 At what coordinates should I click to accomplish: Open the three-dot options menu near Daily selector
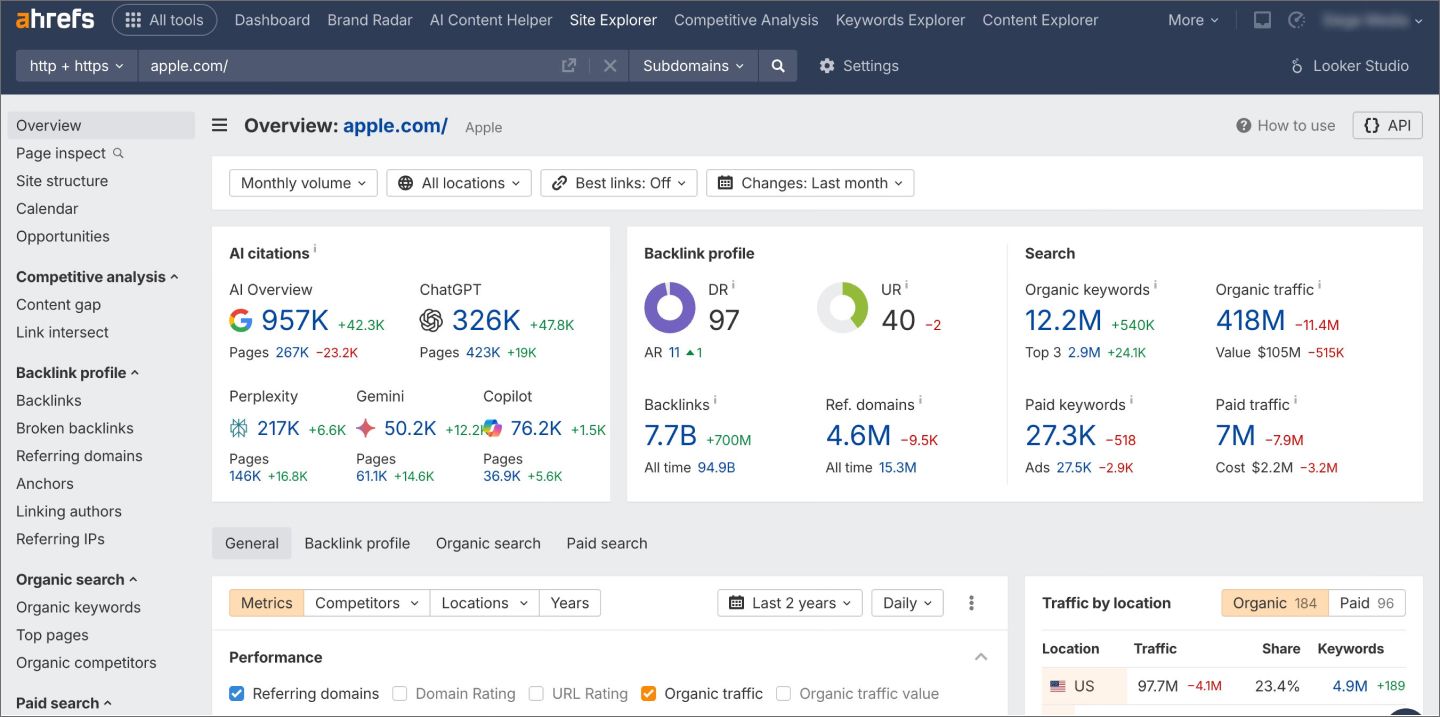click(971, 602)
